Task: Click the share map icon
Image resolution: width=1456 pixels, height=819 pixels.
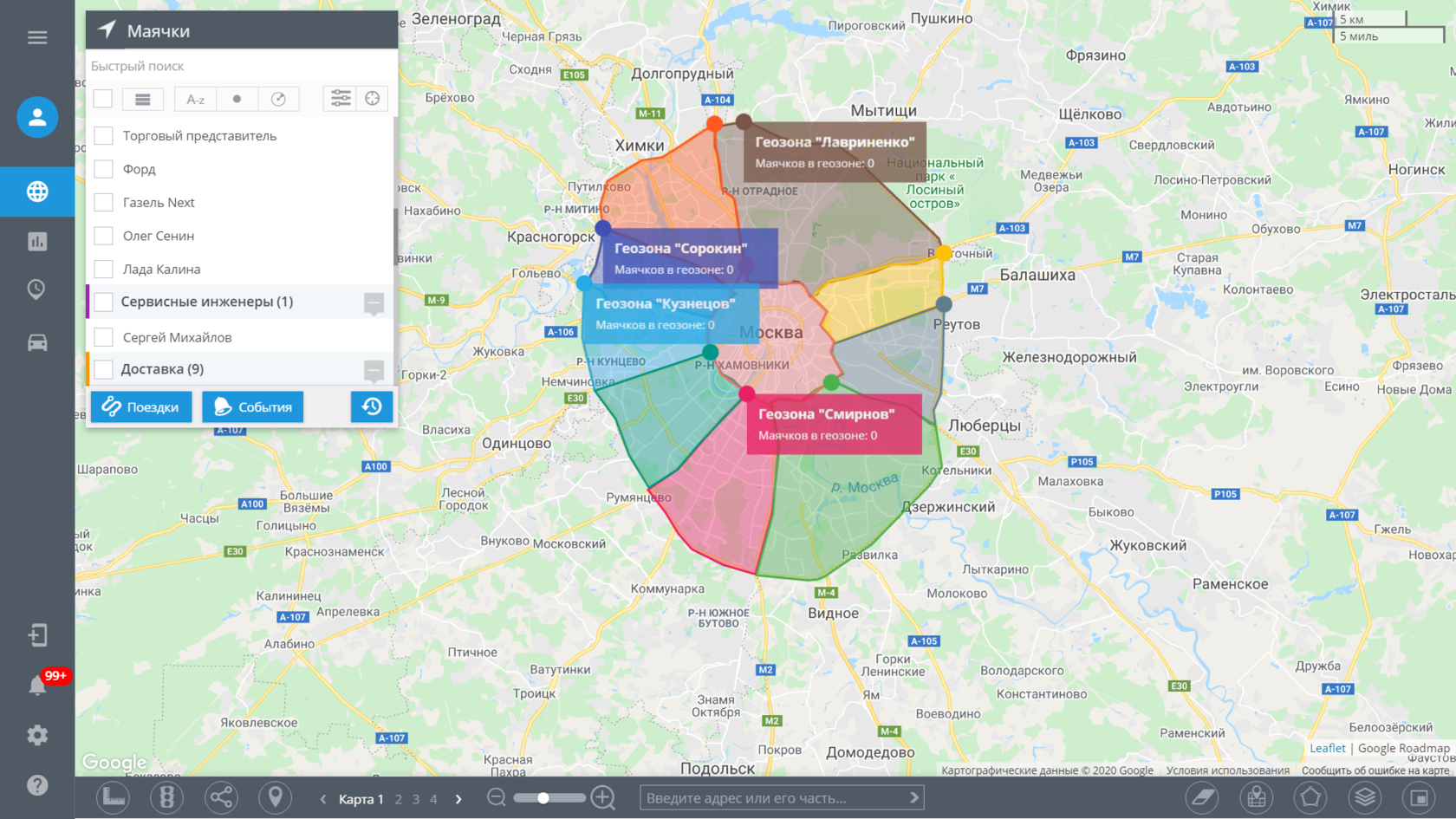Action: coord(221,797)
